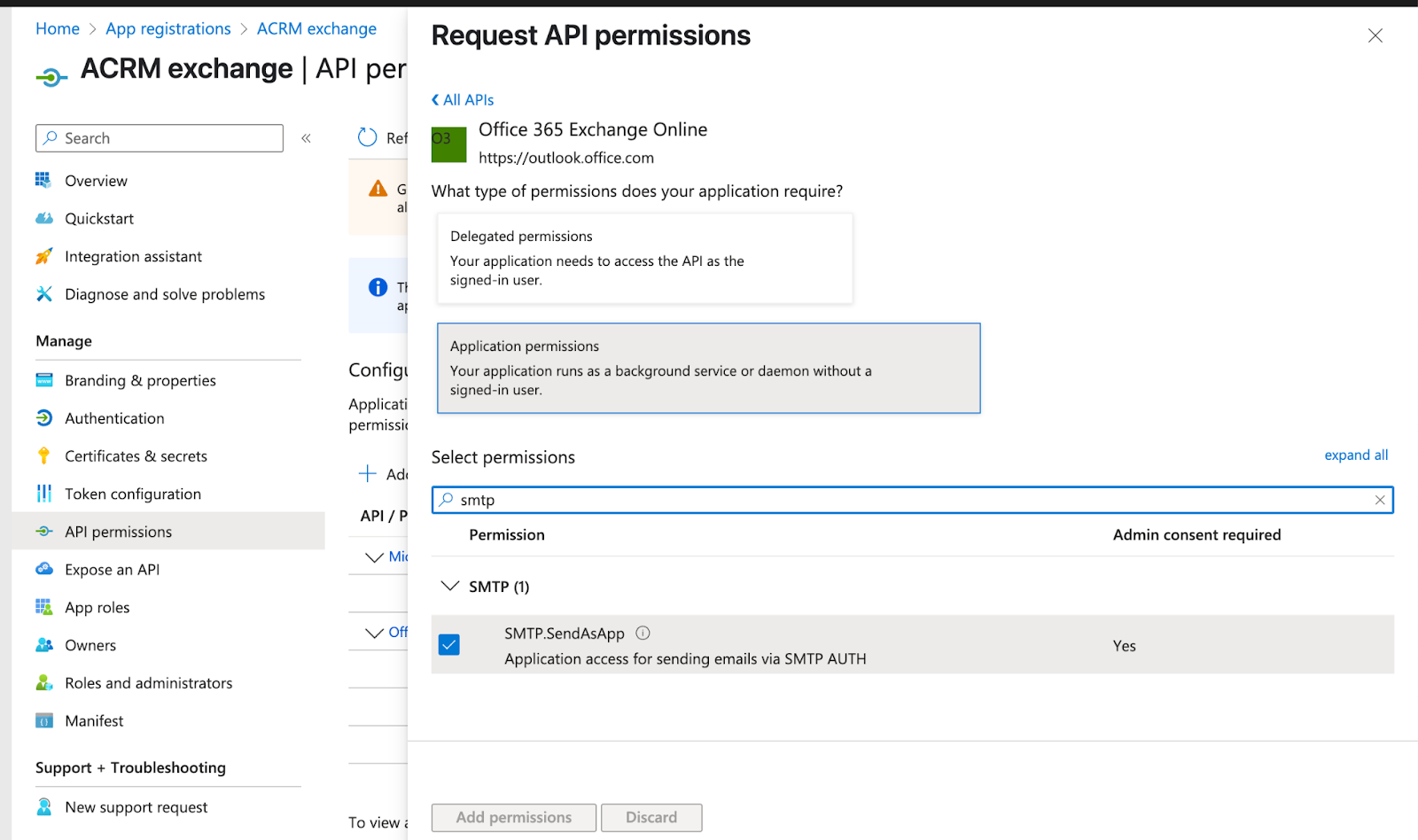
Task: Click the New support request icon
Action: point(43,806)
